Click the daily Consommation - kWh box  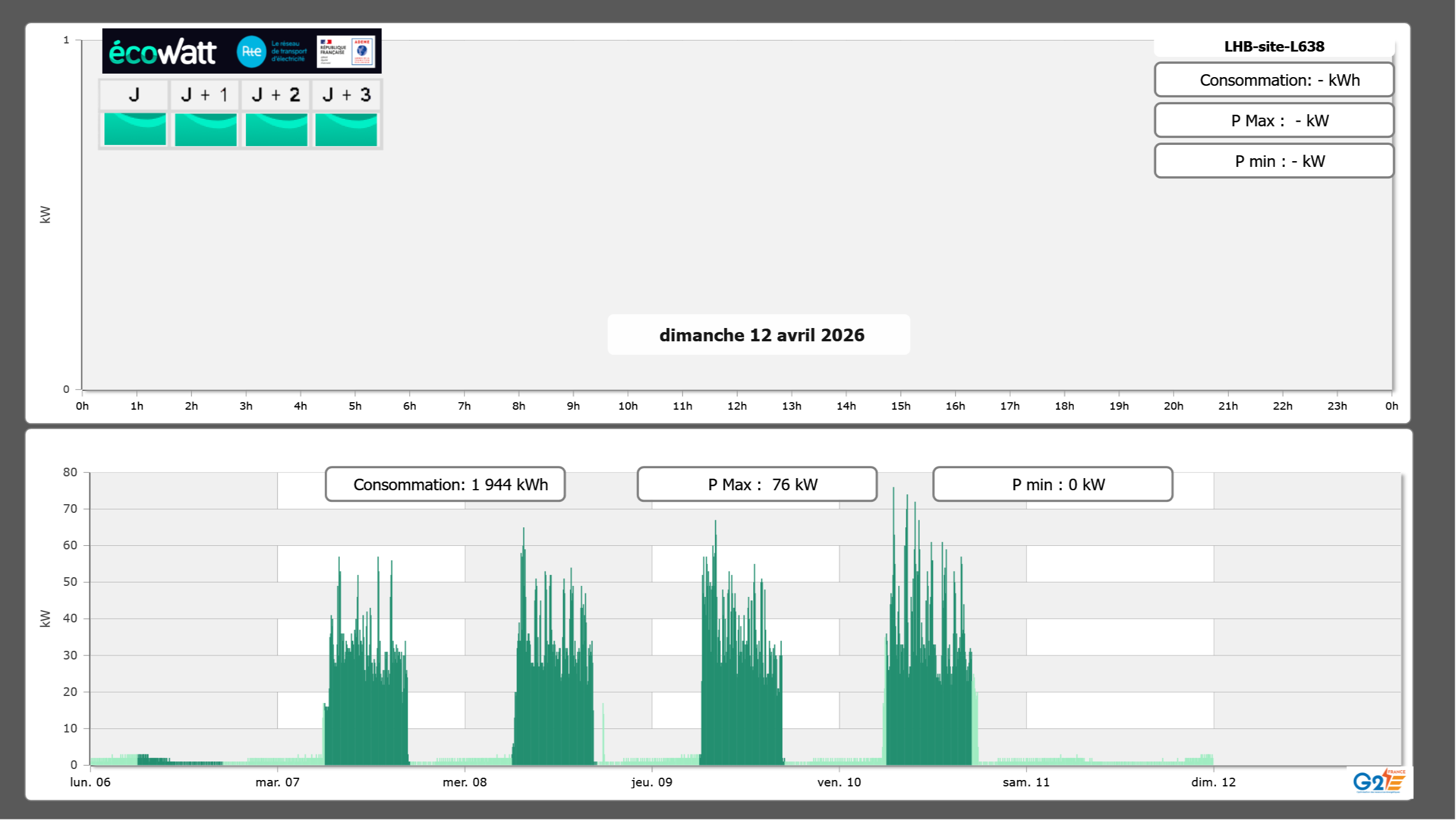click(1273, 80)
